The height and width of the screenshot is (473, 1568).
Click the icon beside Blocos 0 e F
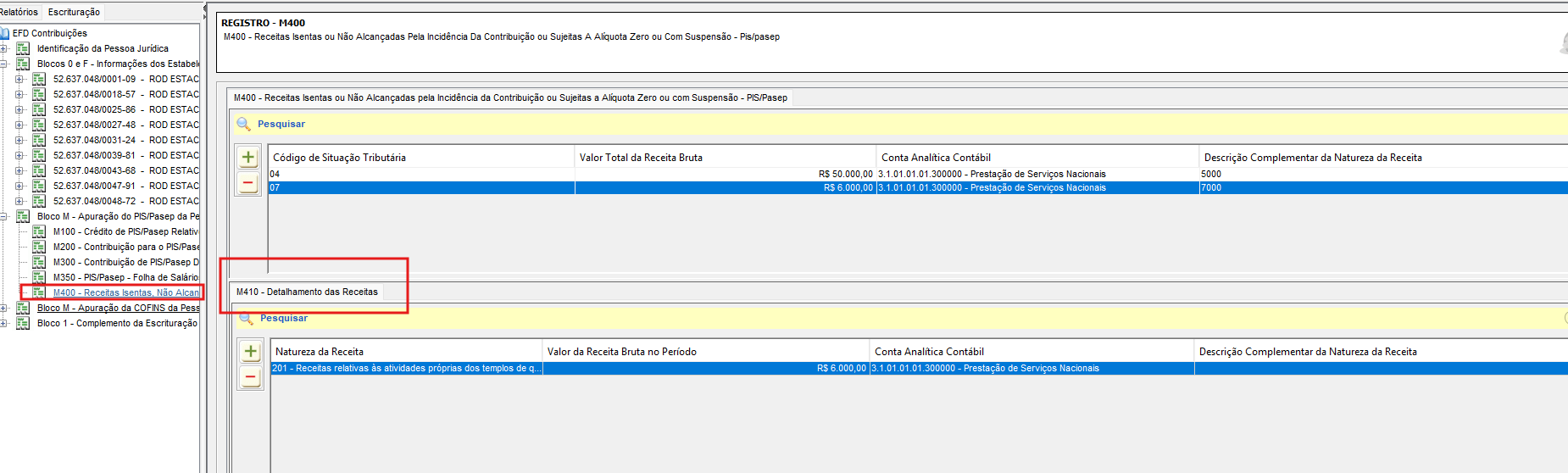23,64
